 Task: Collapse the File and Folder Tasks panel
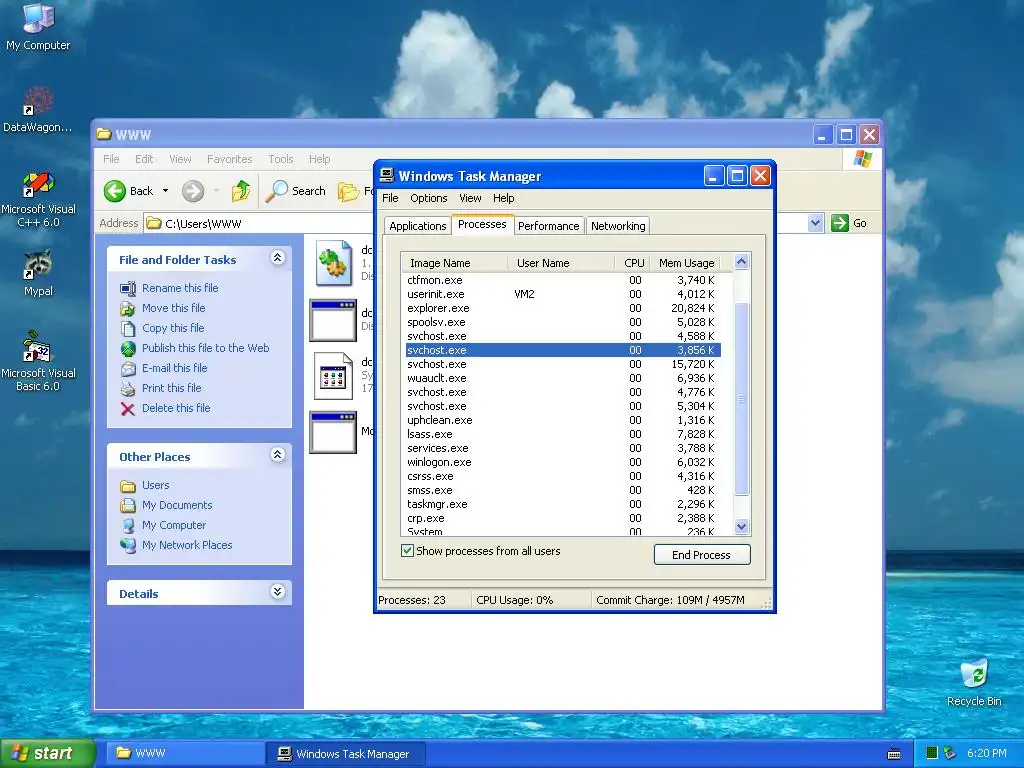pyautogui.click(x=278, y=258)
